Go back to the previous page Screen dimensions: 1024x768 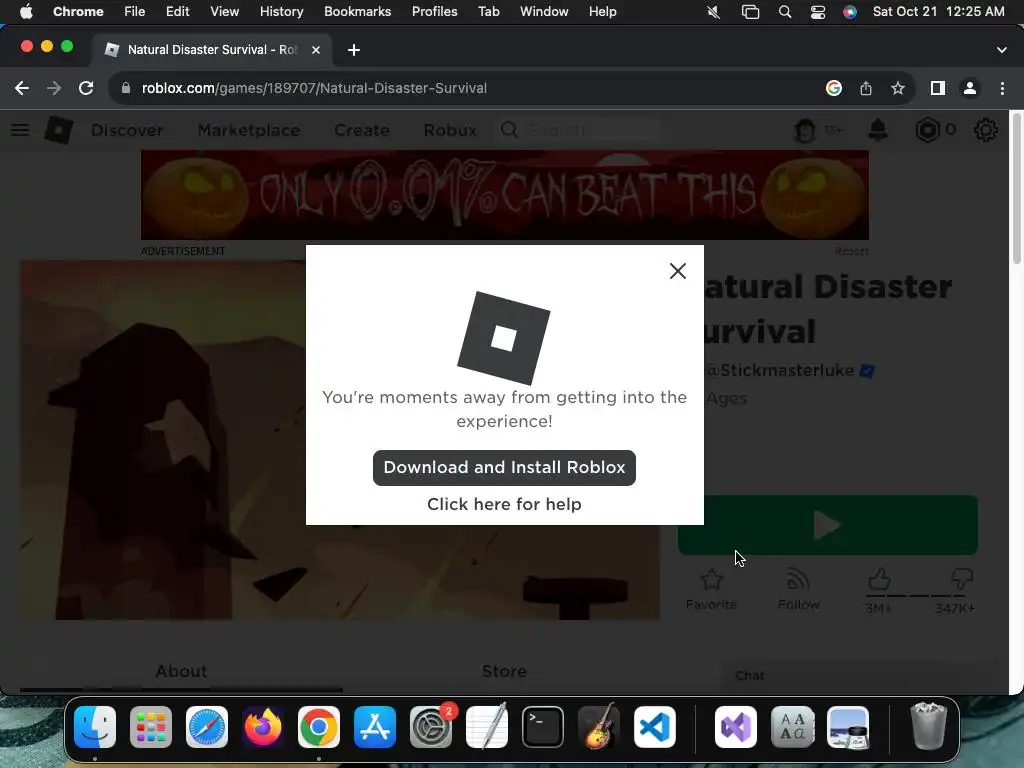22,88
